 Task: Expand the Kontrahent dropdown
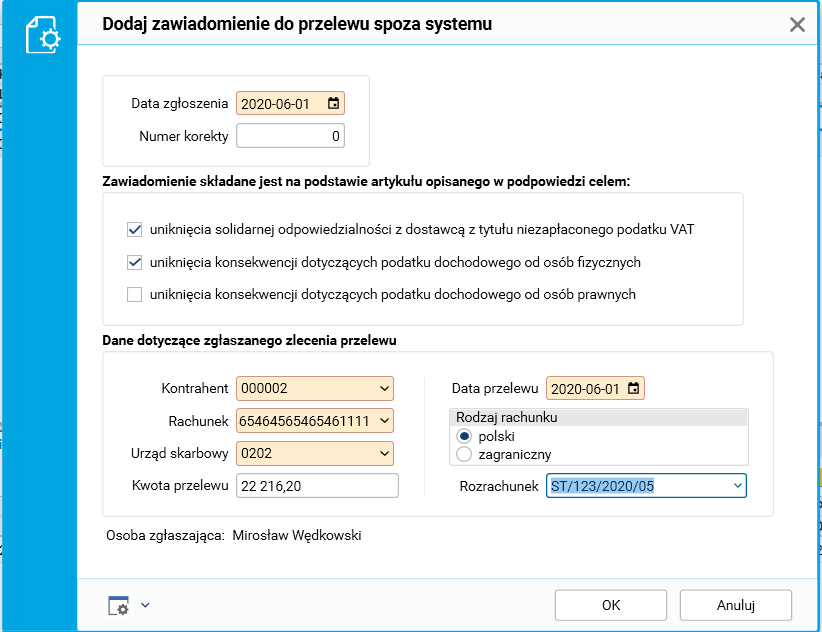tap(385, 388)
